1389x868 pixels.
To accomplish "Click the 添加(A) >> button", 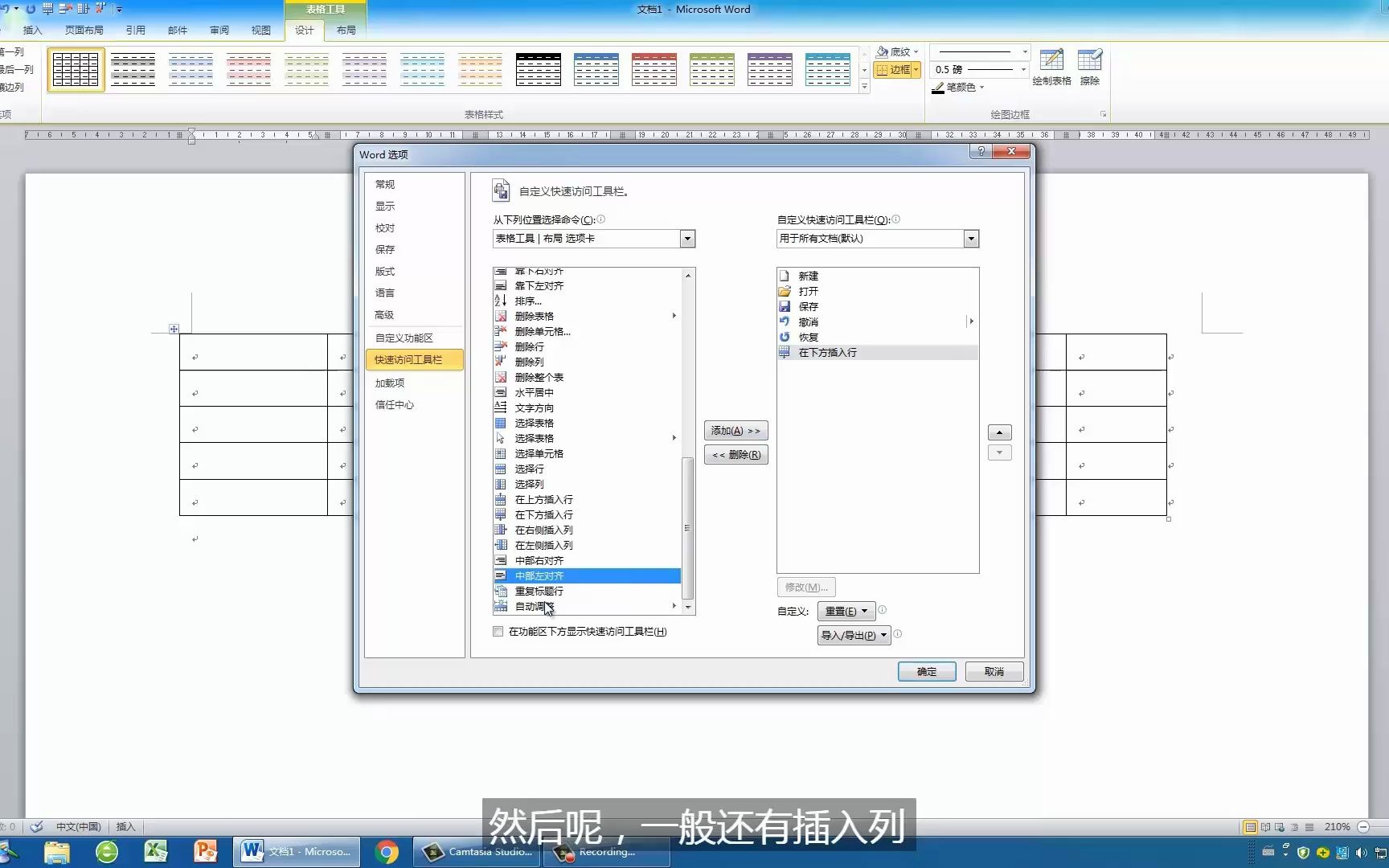I will click(736, 431).
